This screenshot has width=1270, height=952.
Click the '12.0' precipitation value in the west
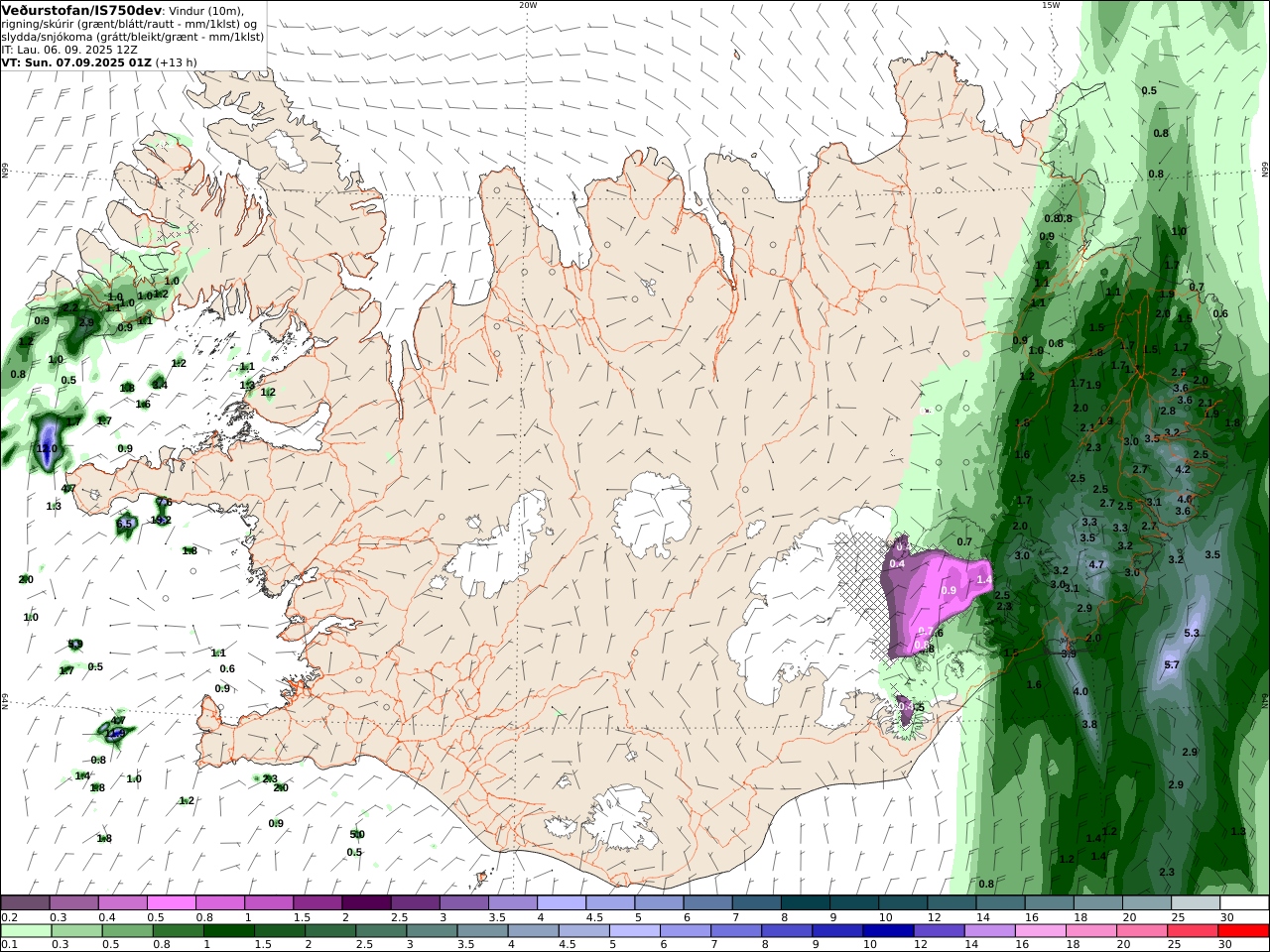pos(47,448)
